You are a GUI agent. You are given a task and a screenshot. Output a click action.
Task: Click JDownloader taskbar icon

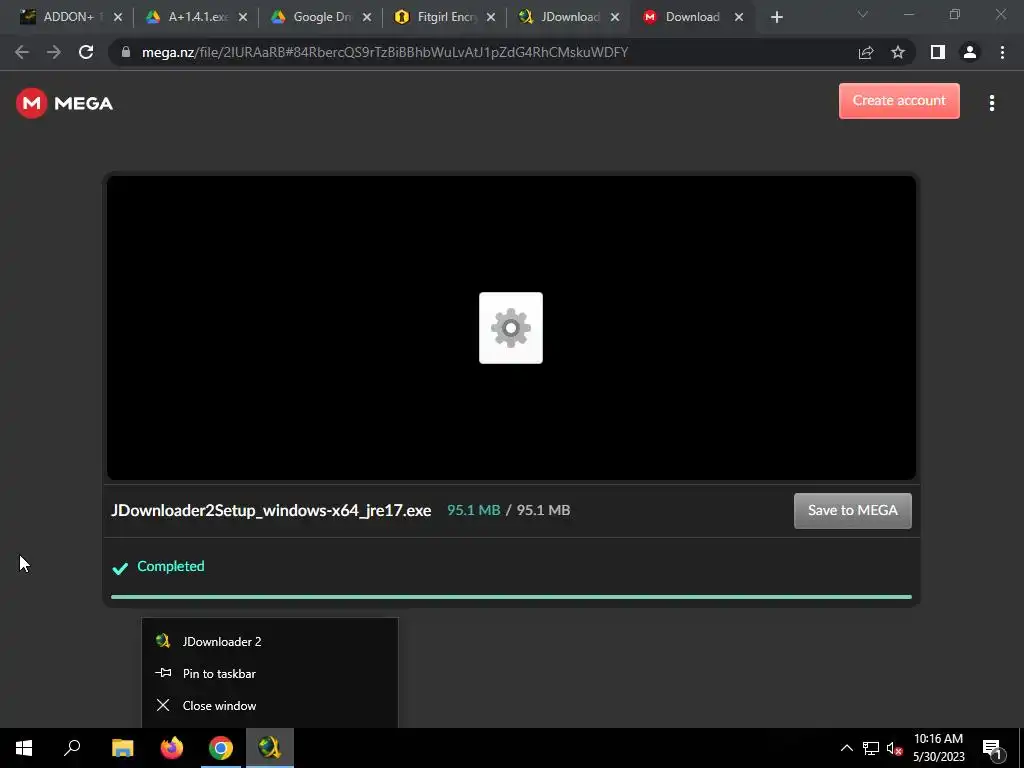(269, 748)
